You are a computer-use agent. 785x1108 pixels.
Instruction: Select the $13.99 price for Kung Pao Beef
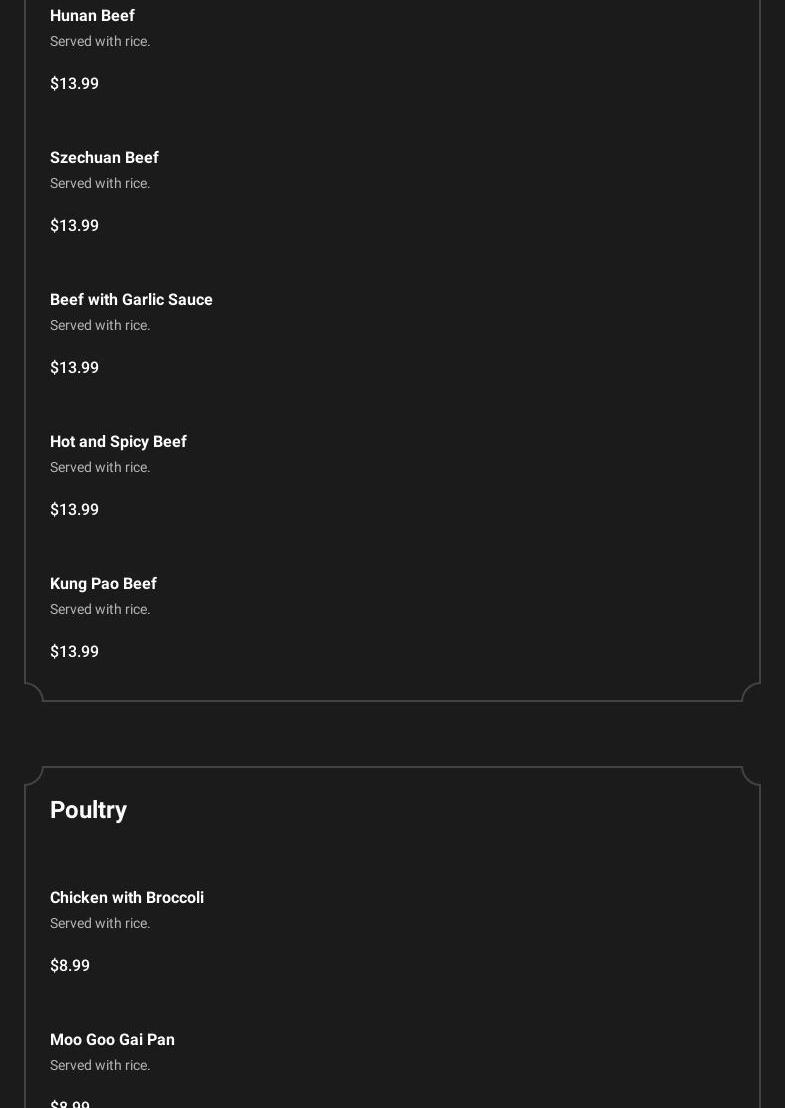tap(74, 652)
